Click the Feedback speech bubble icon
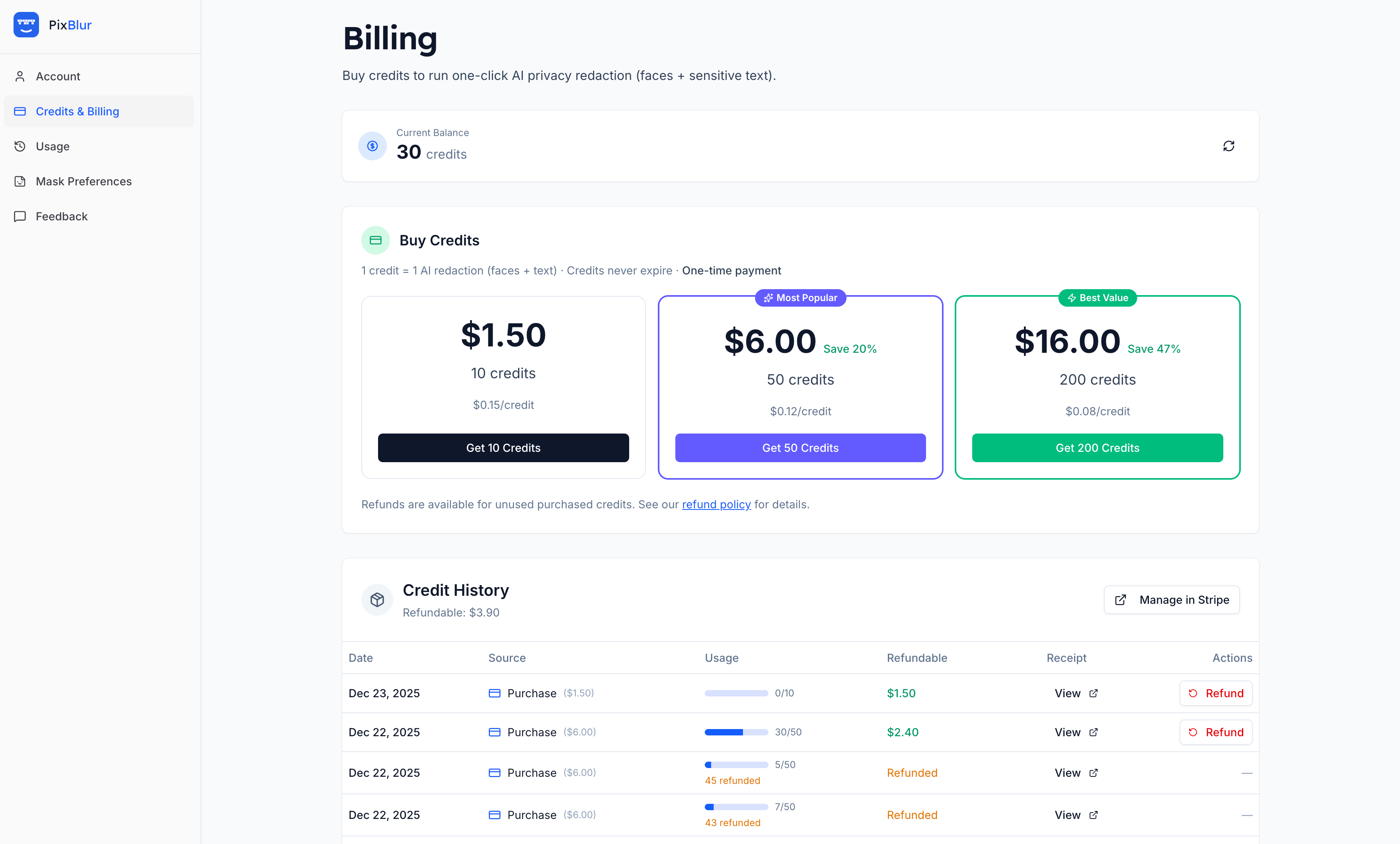Viewport: 1400px width, 844px height. pos(20,216)
